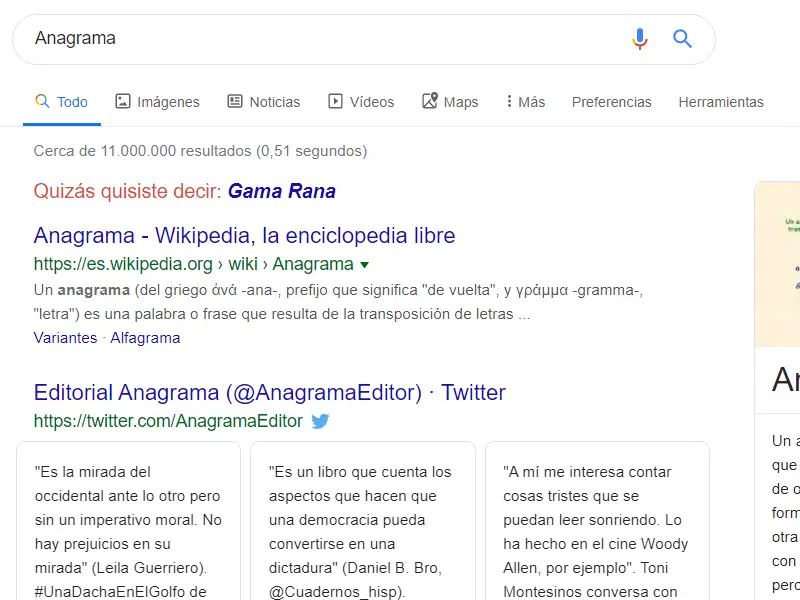Switch to the Vídeos tab
Image resolution: width=800 pixels, height=600 pixels.
click(x=361, y=102)
